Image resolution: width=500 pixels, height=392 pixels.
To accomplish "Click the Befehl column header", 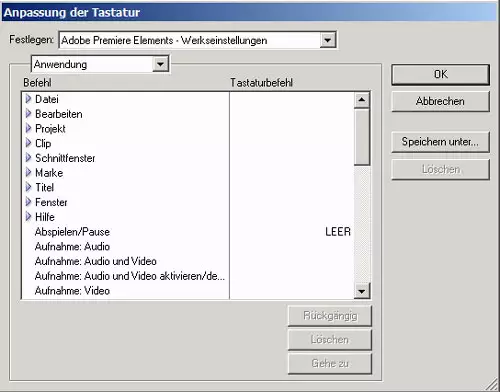I will tap(37, 82).
